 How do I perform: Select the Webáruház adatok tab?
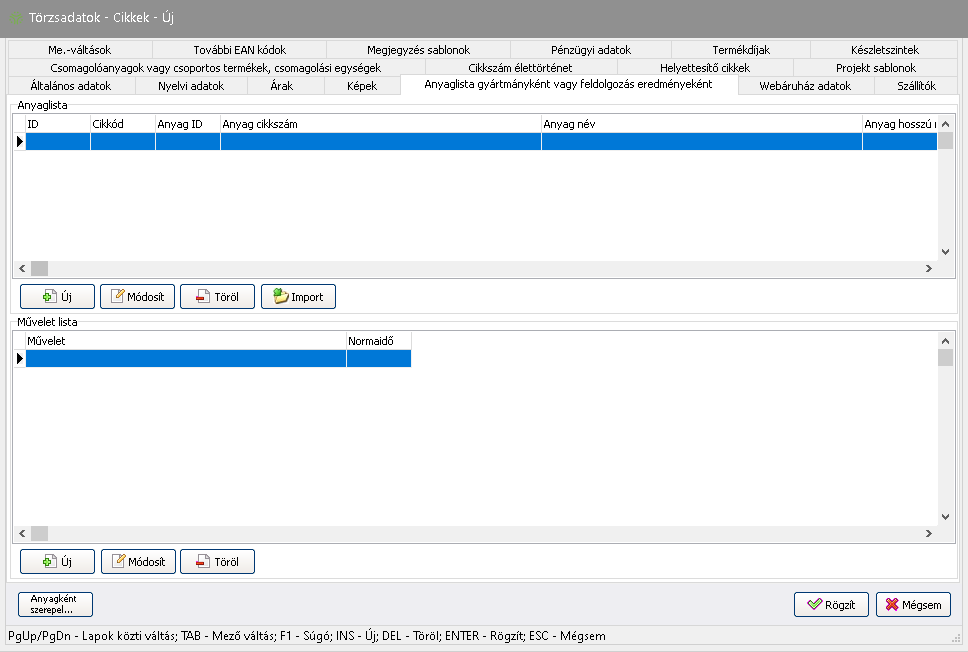(805, 86)
